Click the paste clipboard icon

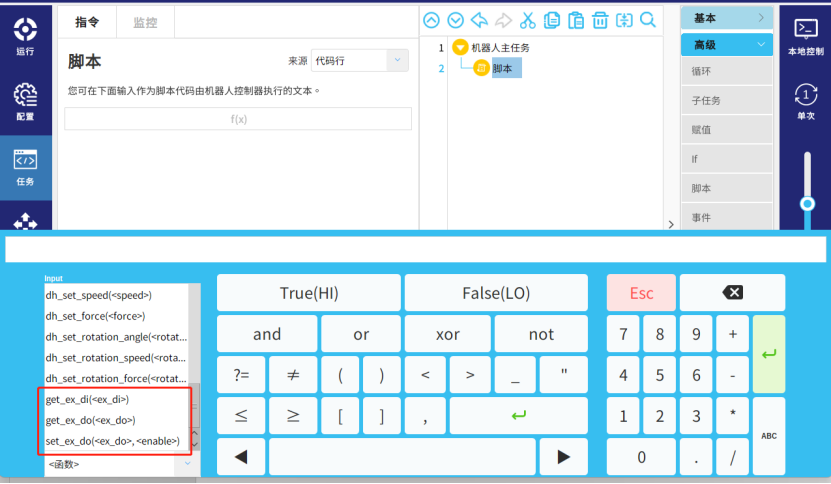576,20
